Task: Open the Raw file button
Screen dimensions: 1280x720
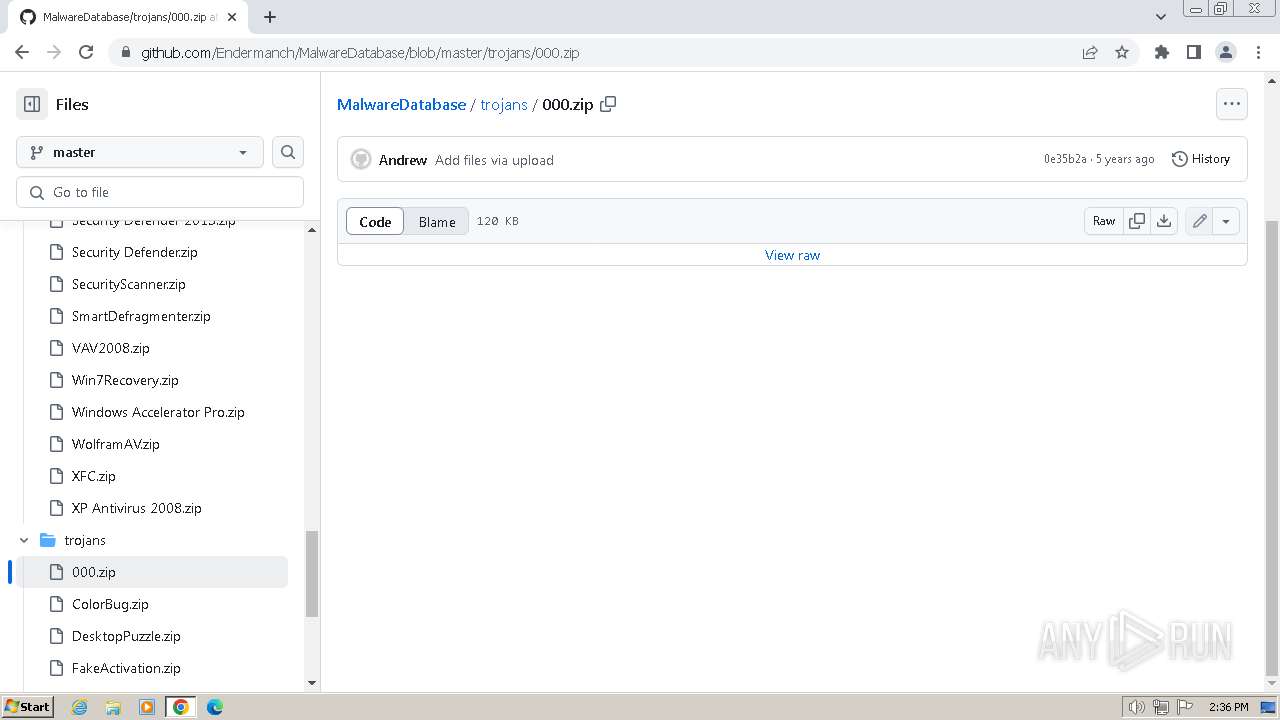Action: [1104, 221]
